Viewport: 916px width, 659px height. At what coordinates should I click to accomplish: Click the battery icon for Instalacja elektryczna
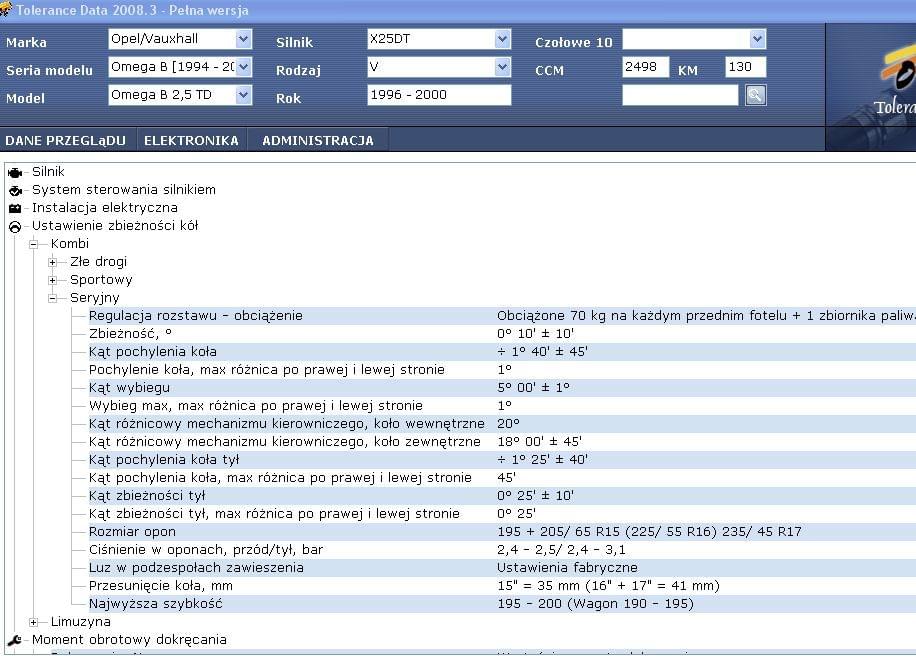point(15,209)
